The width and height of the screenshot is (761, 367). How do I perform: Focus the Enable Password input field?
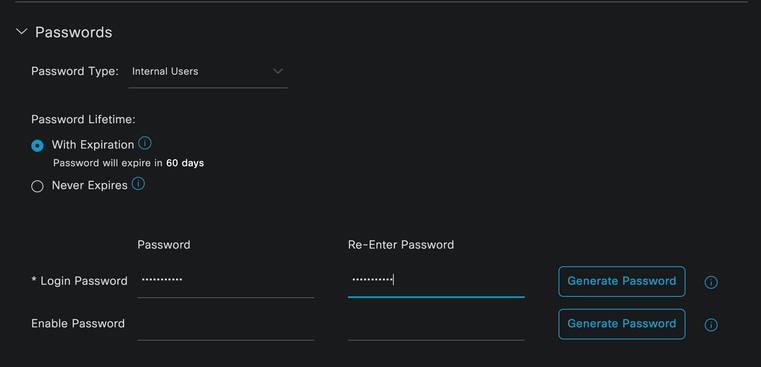(x=226, y=324)
